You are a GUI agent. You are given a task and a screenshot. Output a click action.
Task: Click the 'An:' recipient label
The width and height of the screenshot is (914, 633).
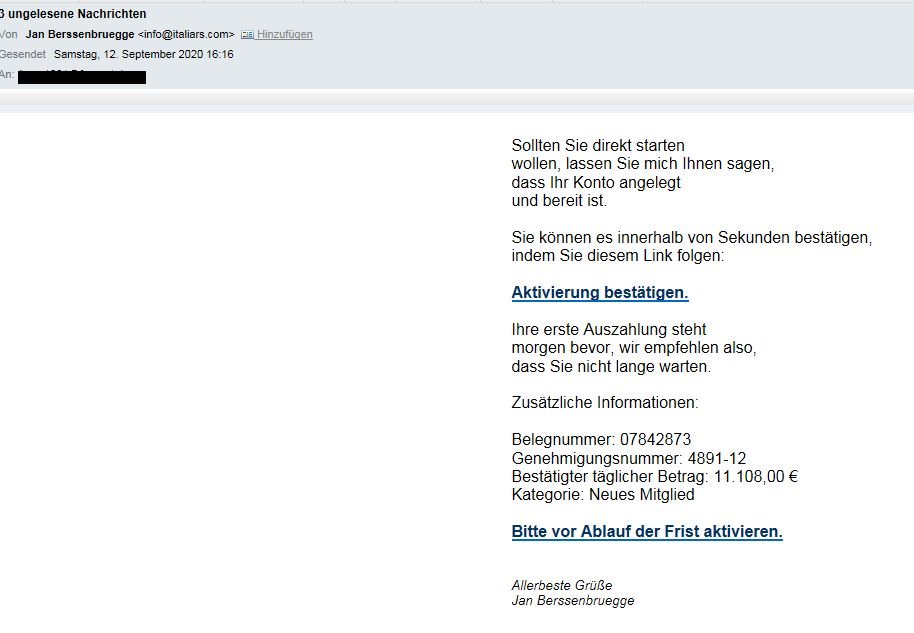[8, 75]
